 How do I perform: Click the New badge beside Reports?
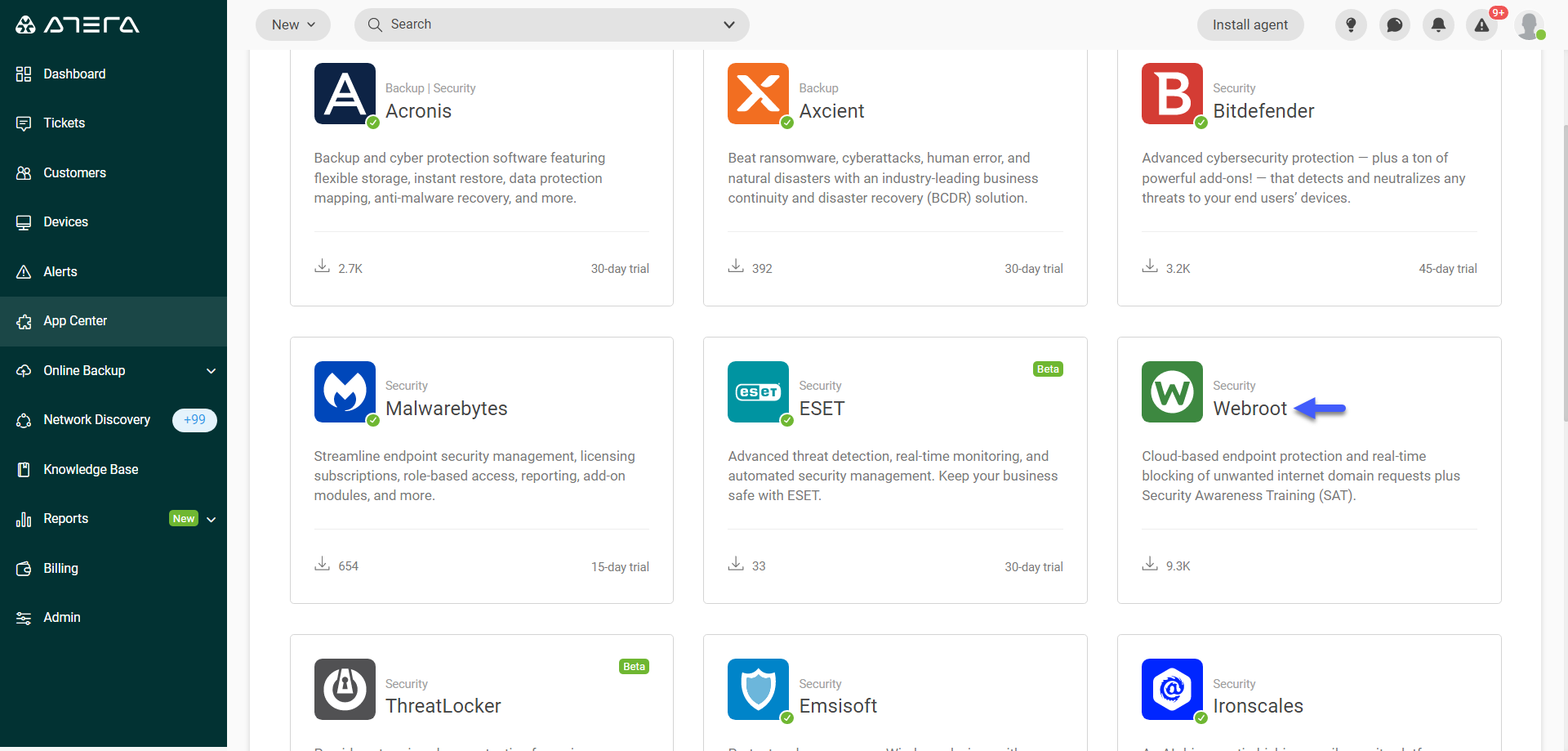pyautogui.click(x=184, y=519)
